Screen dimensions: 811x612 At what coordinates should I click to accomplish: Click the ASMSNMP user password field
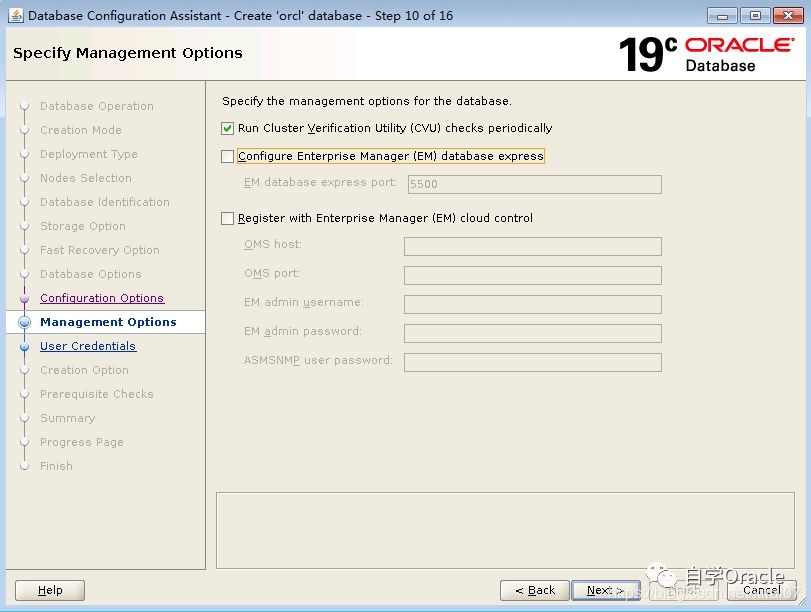coord(532,362)
